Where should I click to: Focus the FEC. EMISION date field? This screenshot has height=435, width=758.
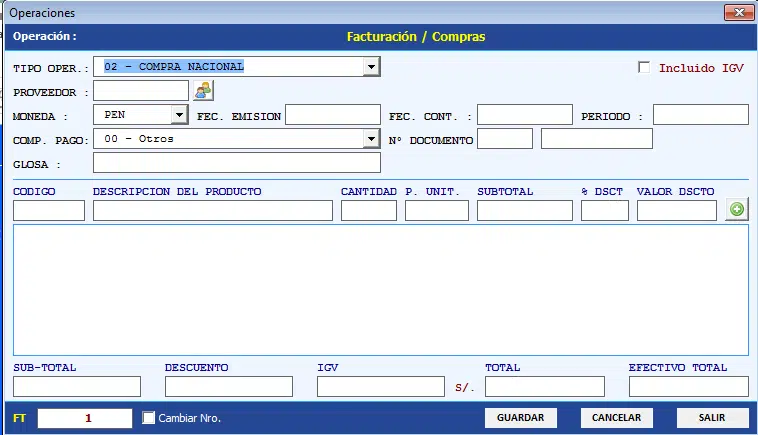coord(332,115)
